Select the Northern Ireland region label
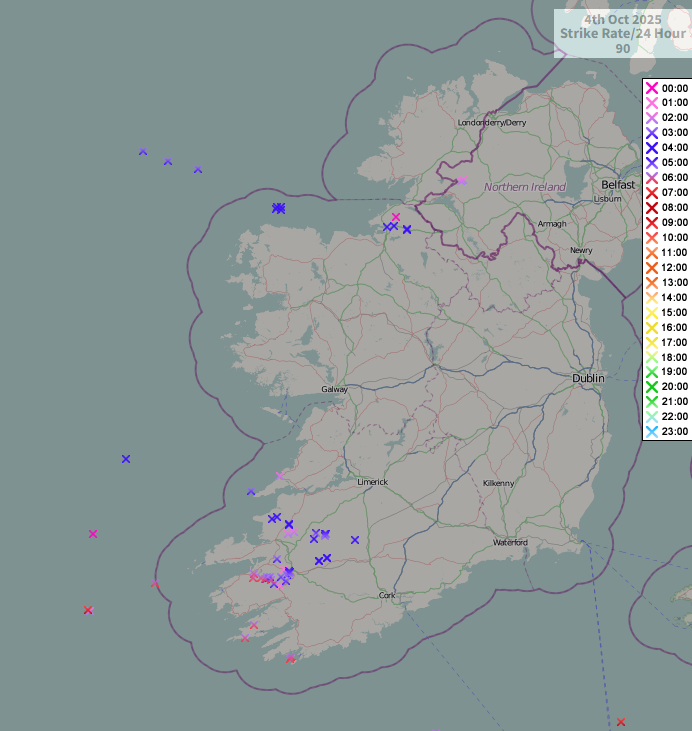The width and height of the screenshot is (692, 731). (525, 187)
